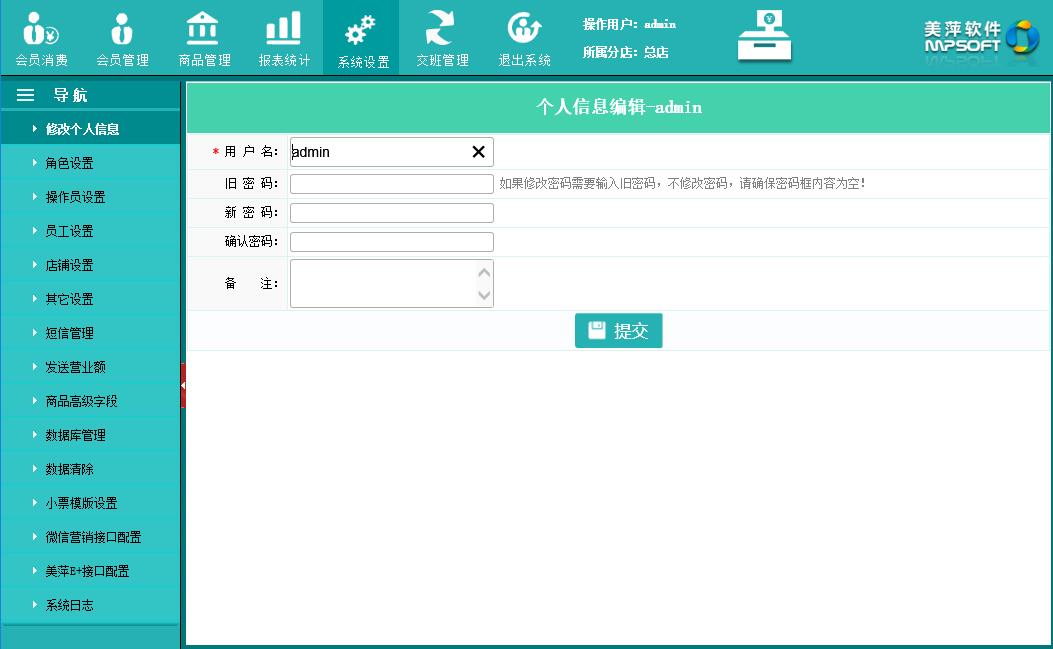This screenshot has height=649, width=1053.
Task: Click the cash register icon in header
Action: (765, 36)
